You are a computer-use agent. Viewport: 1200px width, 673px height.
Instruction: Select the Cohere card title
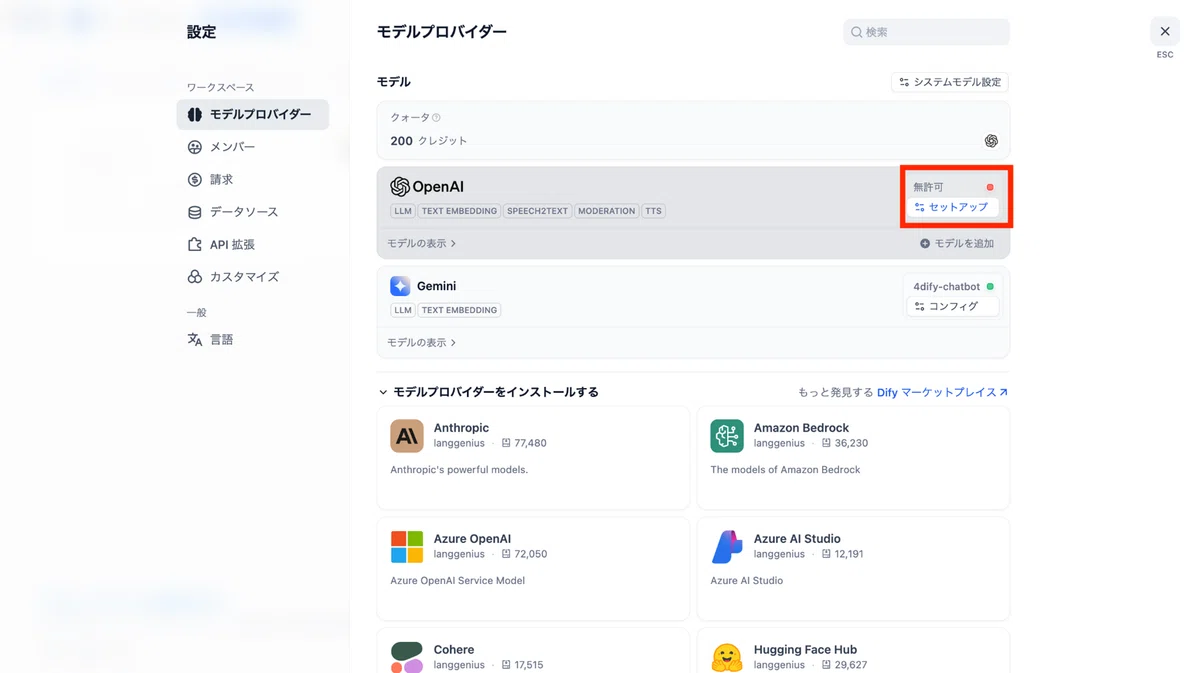coord(454,650)
